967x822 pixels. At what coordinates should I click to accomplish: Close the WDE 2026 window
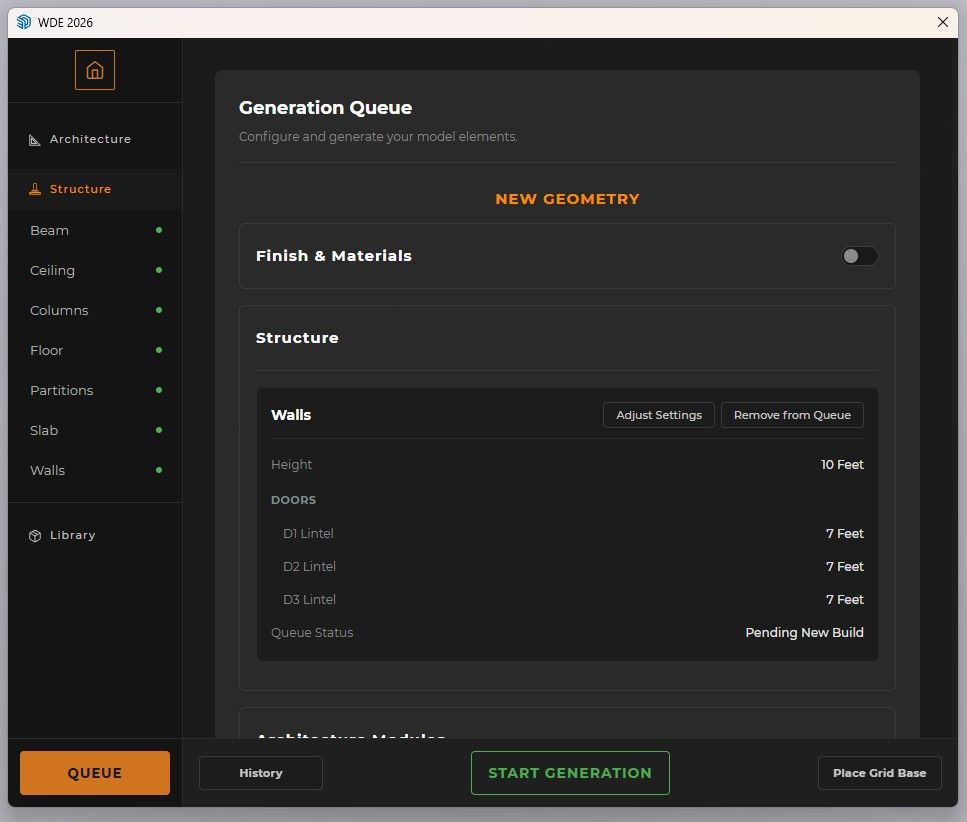[x=942, y=22]
